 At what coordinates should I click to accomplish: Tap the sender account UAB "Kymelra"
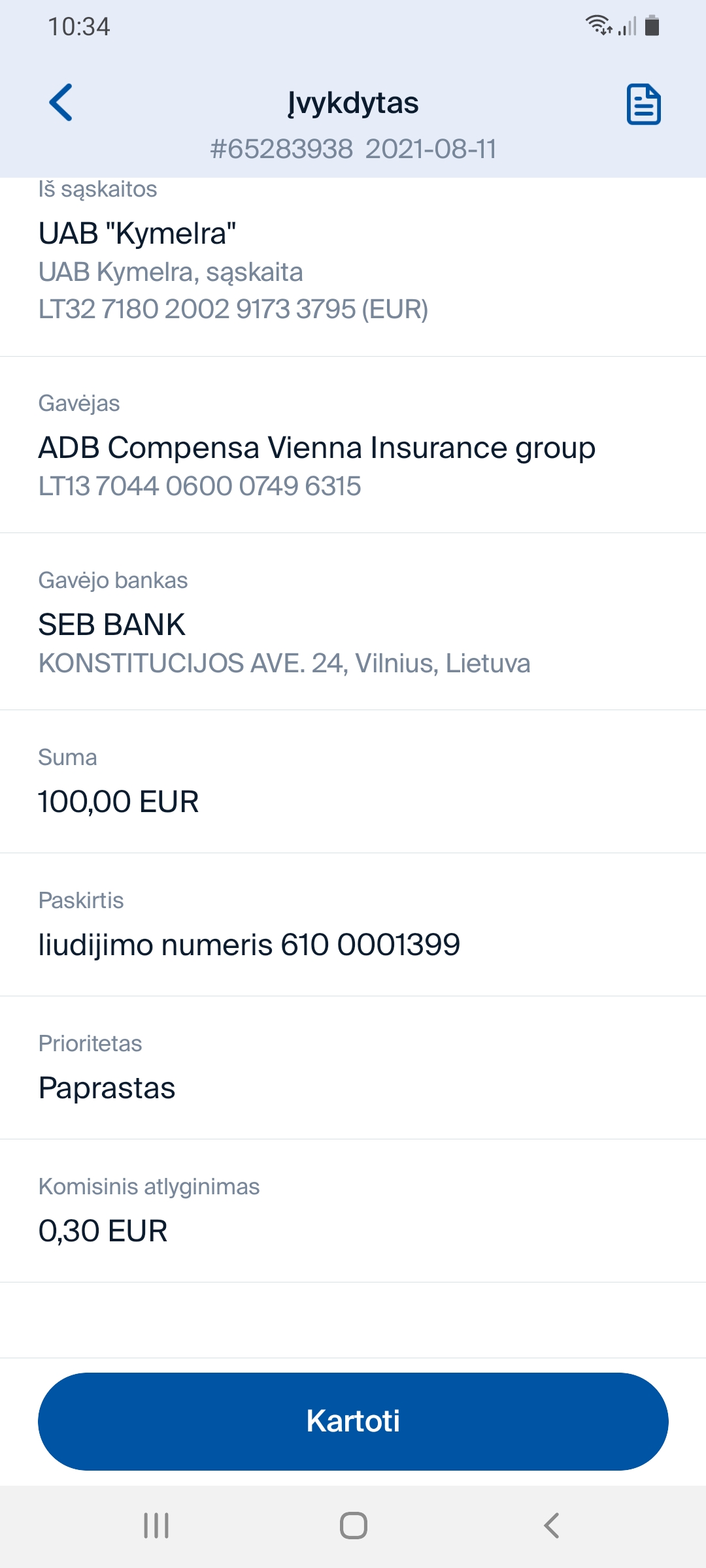(137, 233)
